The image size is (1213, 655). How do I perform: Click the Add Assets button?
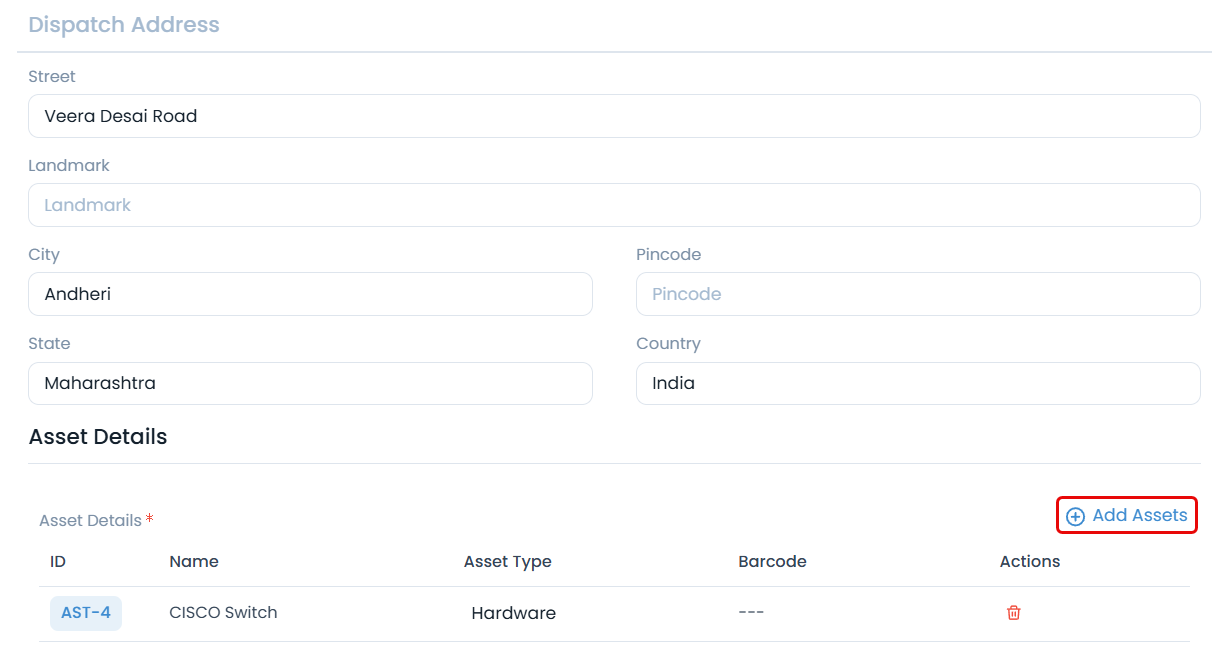point(1126,515)
